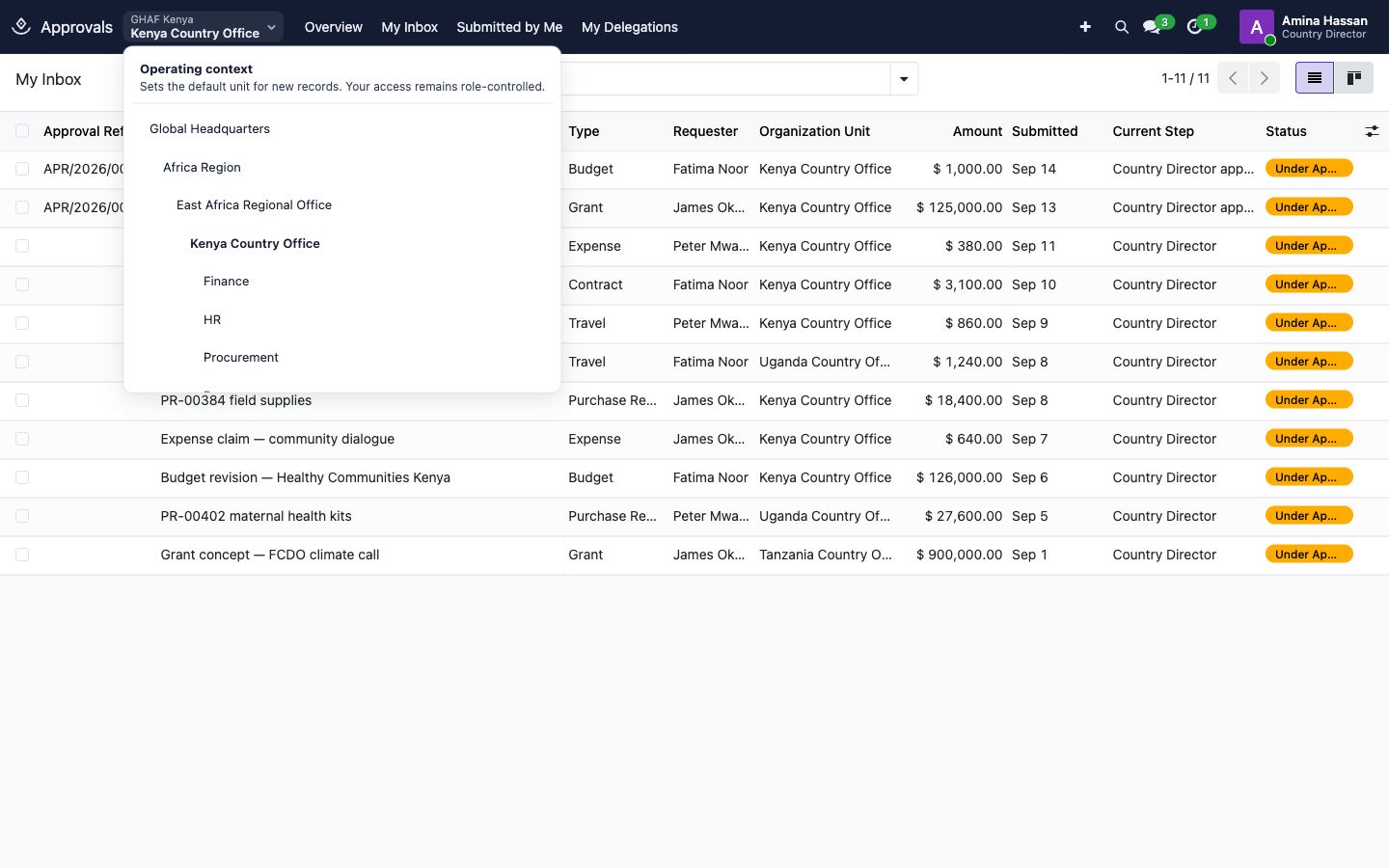Image resolution: width=1389 pixels, height=868 pixels.
Task: Click the Approvals app logo icon
Action: tap(21, 27)
